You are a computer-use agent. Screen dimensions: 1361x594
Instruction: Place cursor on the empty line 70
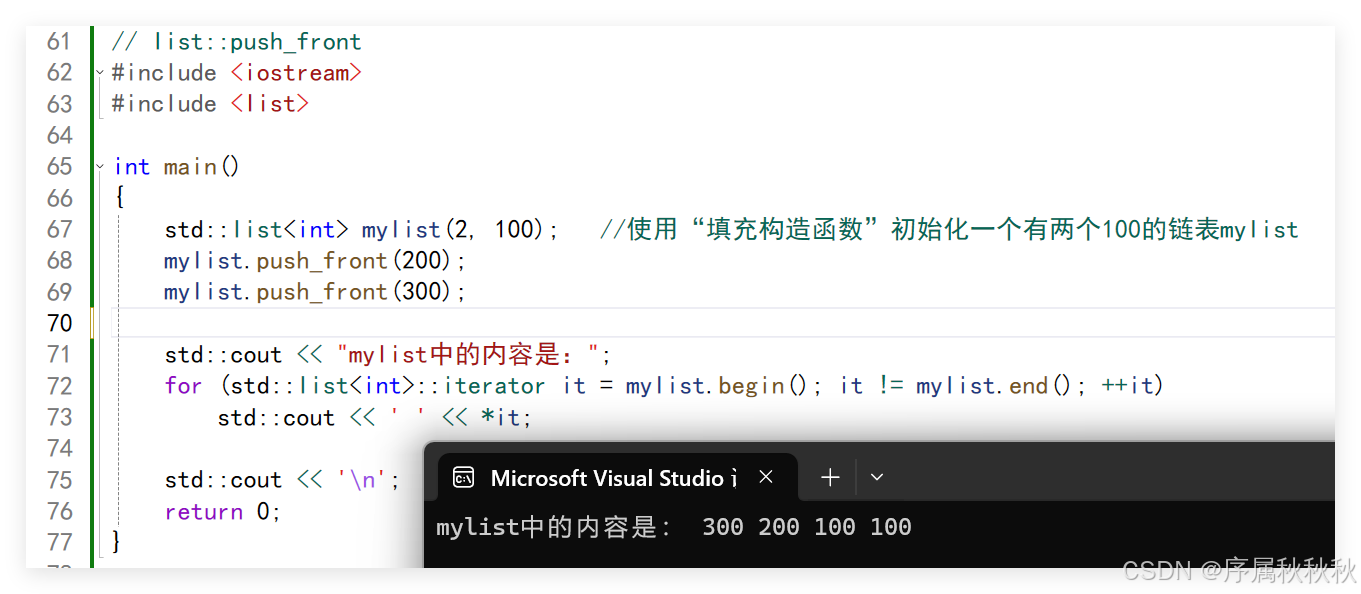tap(600, 323)
